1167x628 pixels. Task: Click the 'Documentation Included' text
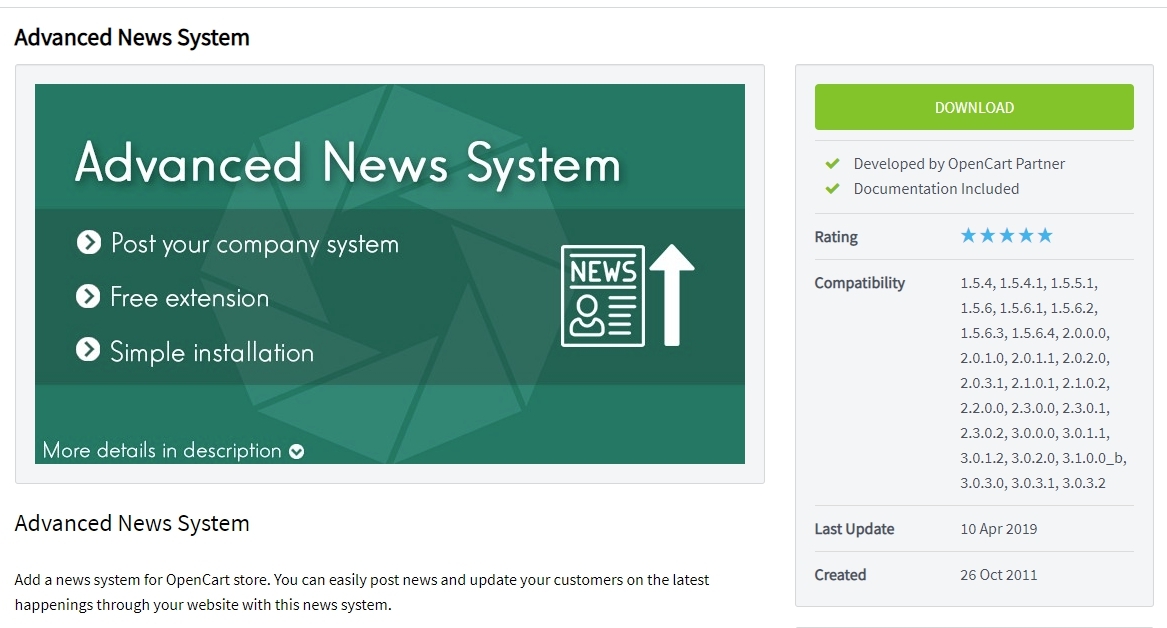click(x=936, y=189)
